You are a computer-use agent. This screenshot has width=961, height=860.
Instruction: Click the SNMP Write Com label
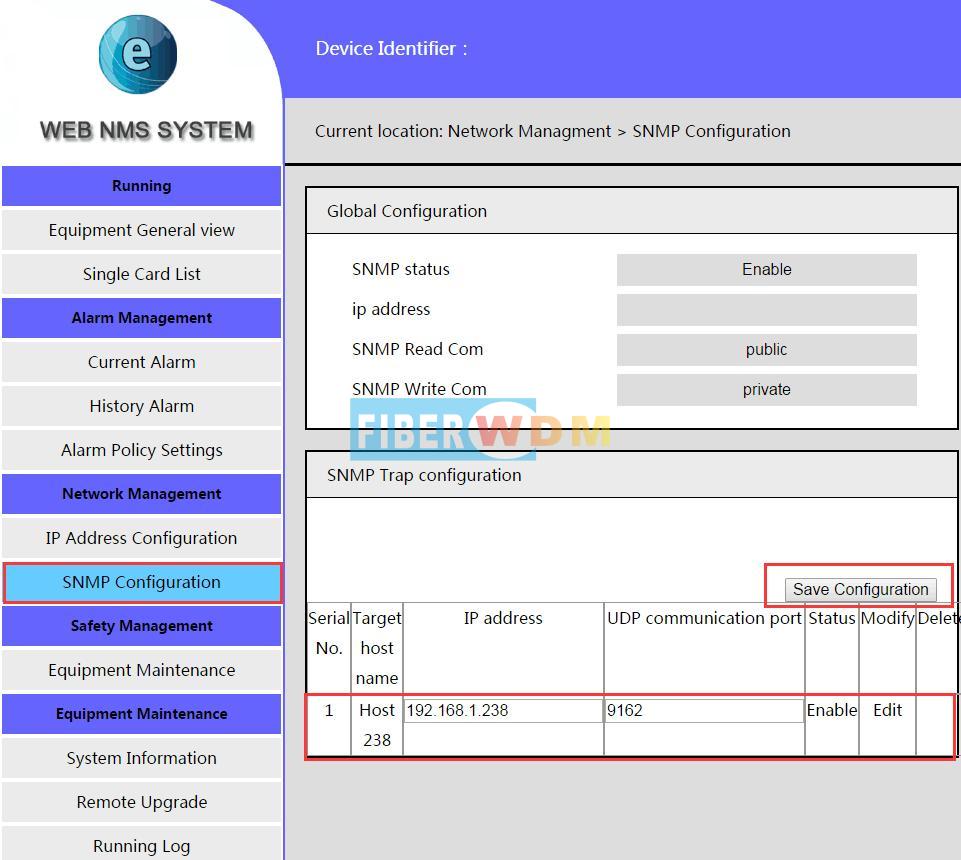[x=419, y=389]
